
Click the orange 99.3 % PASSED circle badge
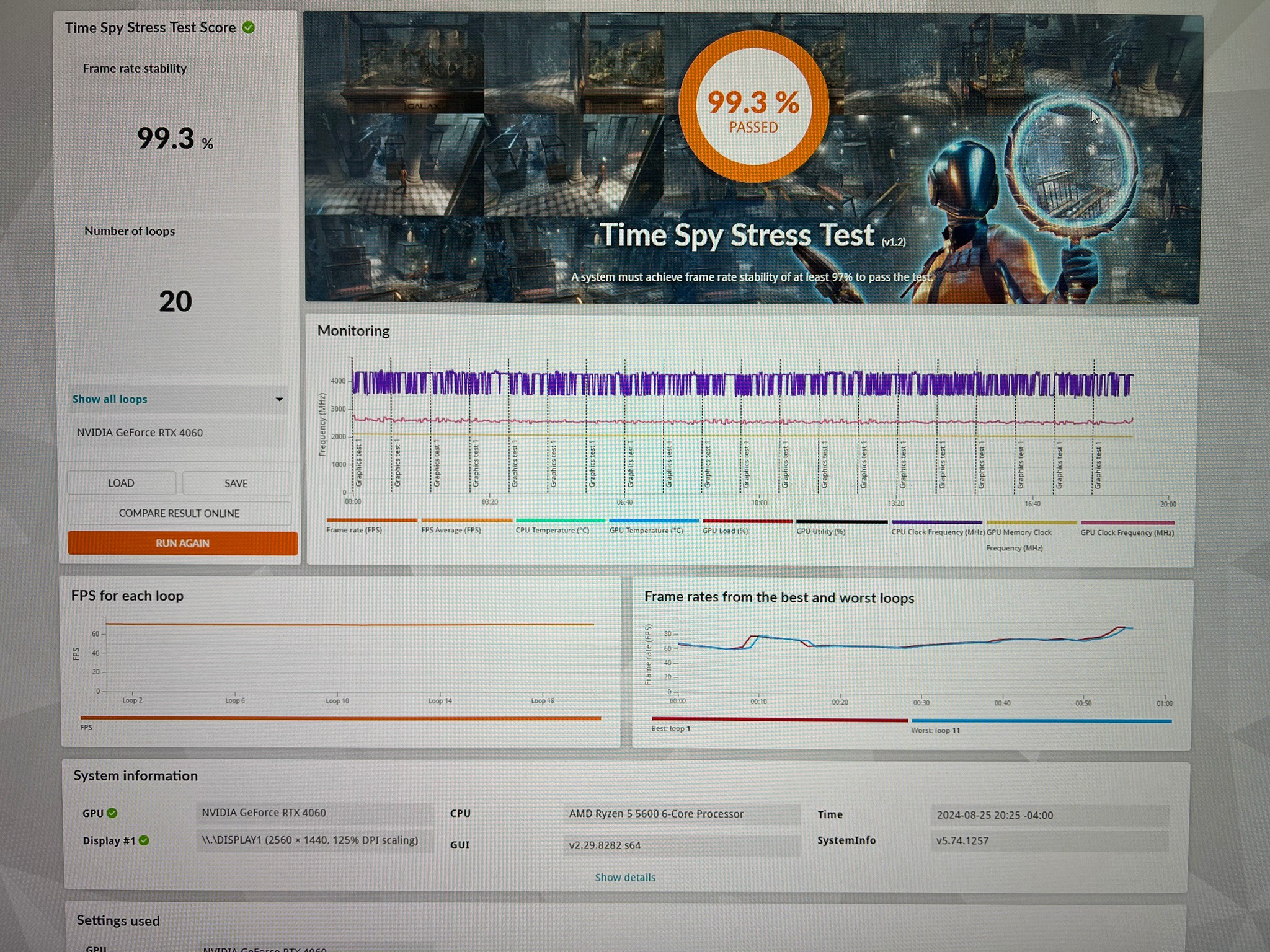tap(753, 107)
